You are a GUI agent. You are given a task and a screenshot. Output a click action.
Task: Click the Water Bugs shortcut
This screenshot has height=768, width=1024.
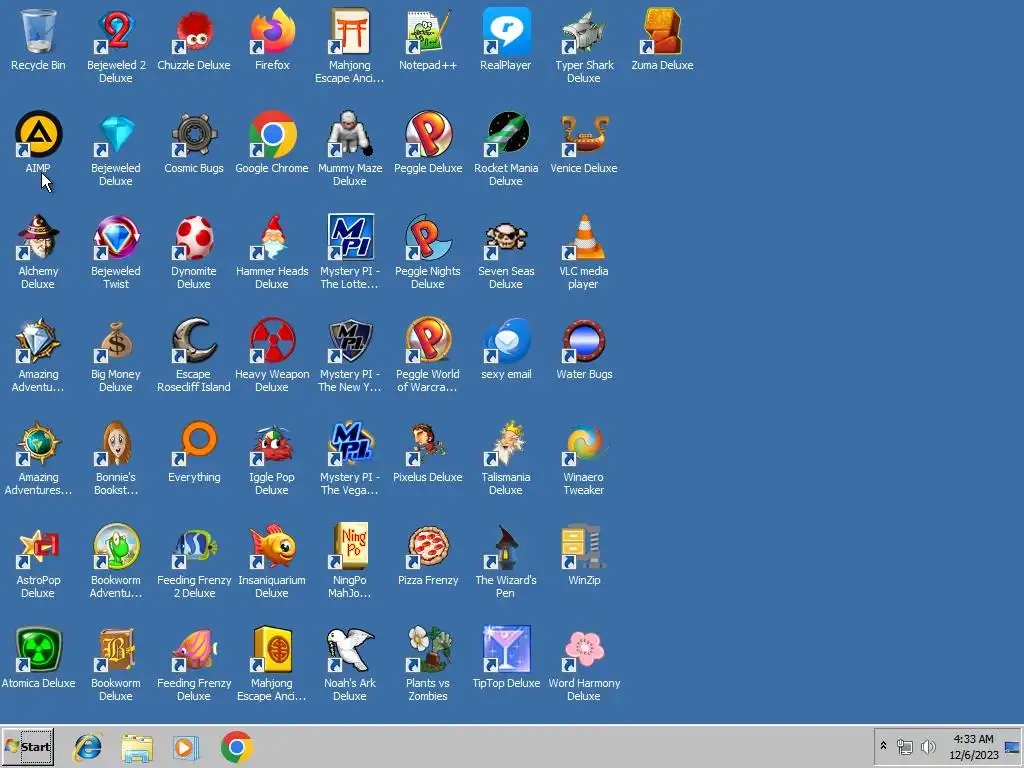point(584,340)
